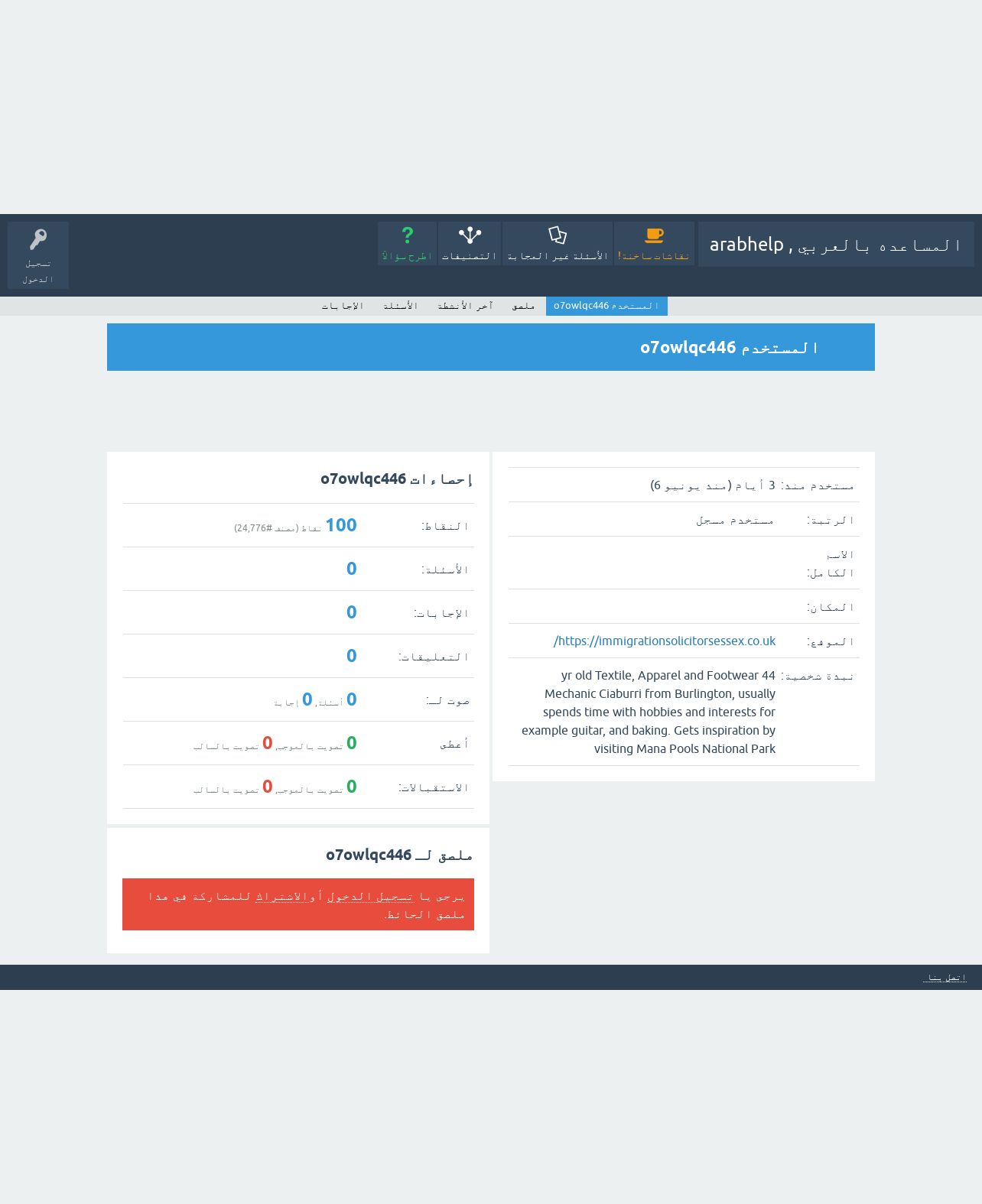Switch to the ملصق tab
This screenshot has height=1204, width=982.
pos(523,306)
